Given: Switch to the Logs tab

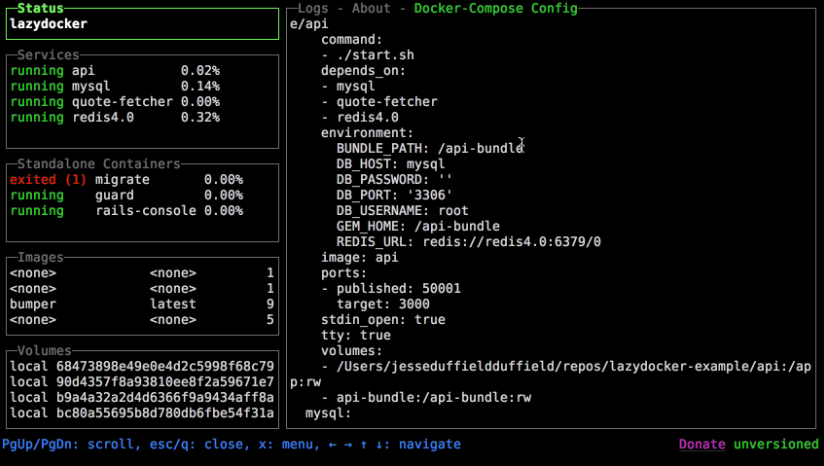Looking at the screenshot, I should 314,9.
